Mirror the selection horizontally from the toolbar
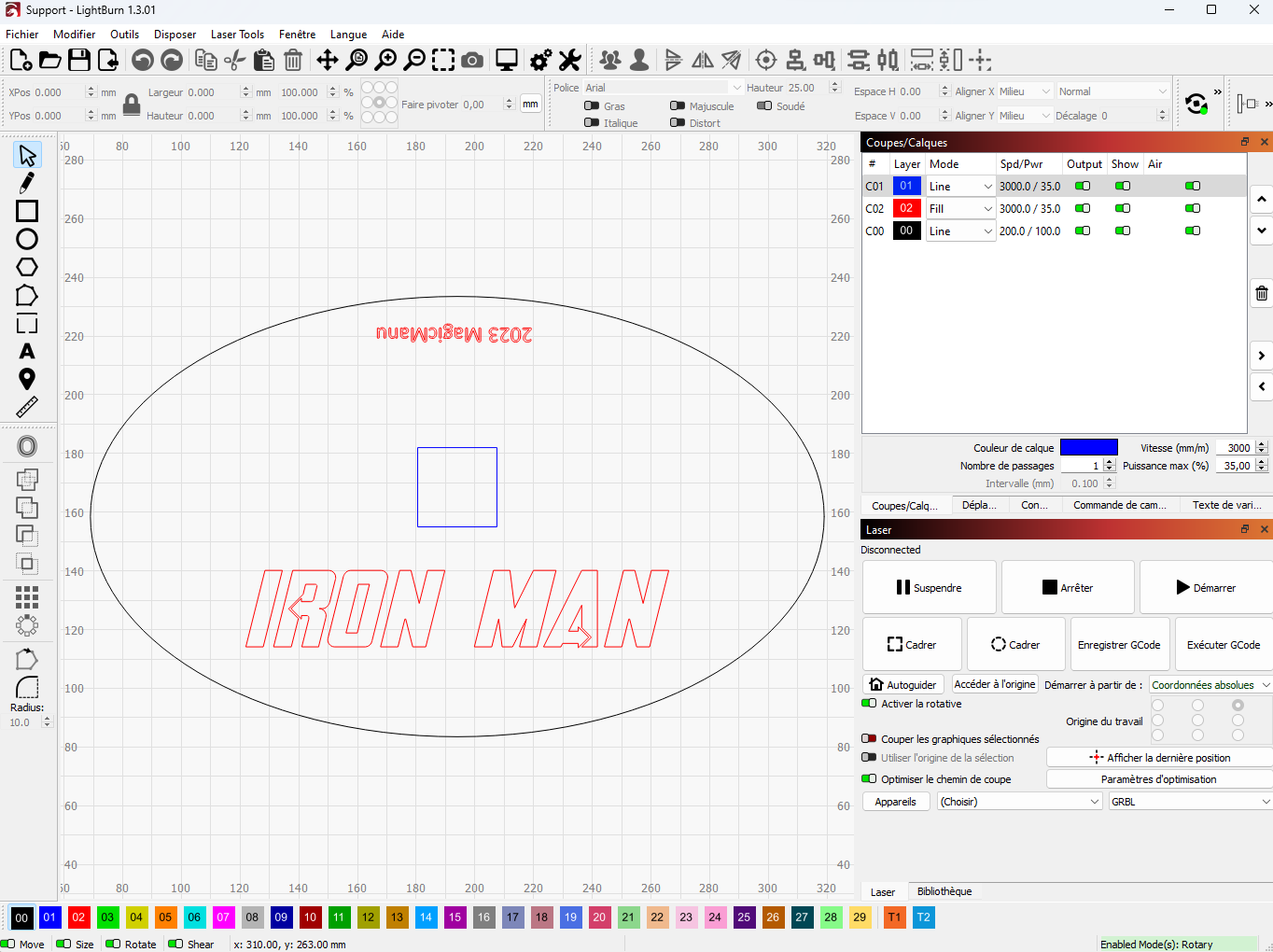The width and height of the screenshot is (1273, 952). click(x=702, y=60)
